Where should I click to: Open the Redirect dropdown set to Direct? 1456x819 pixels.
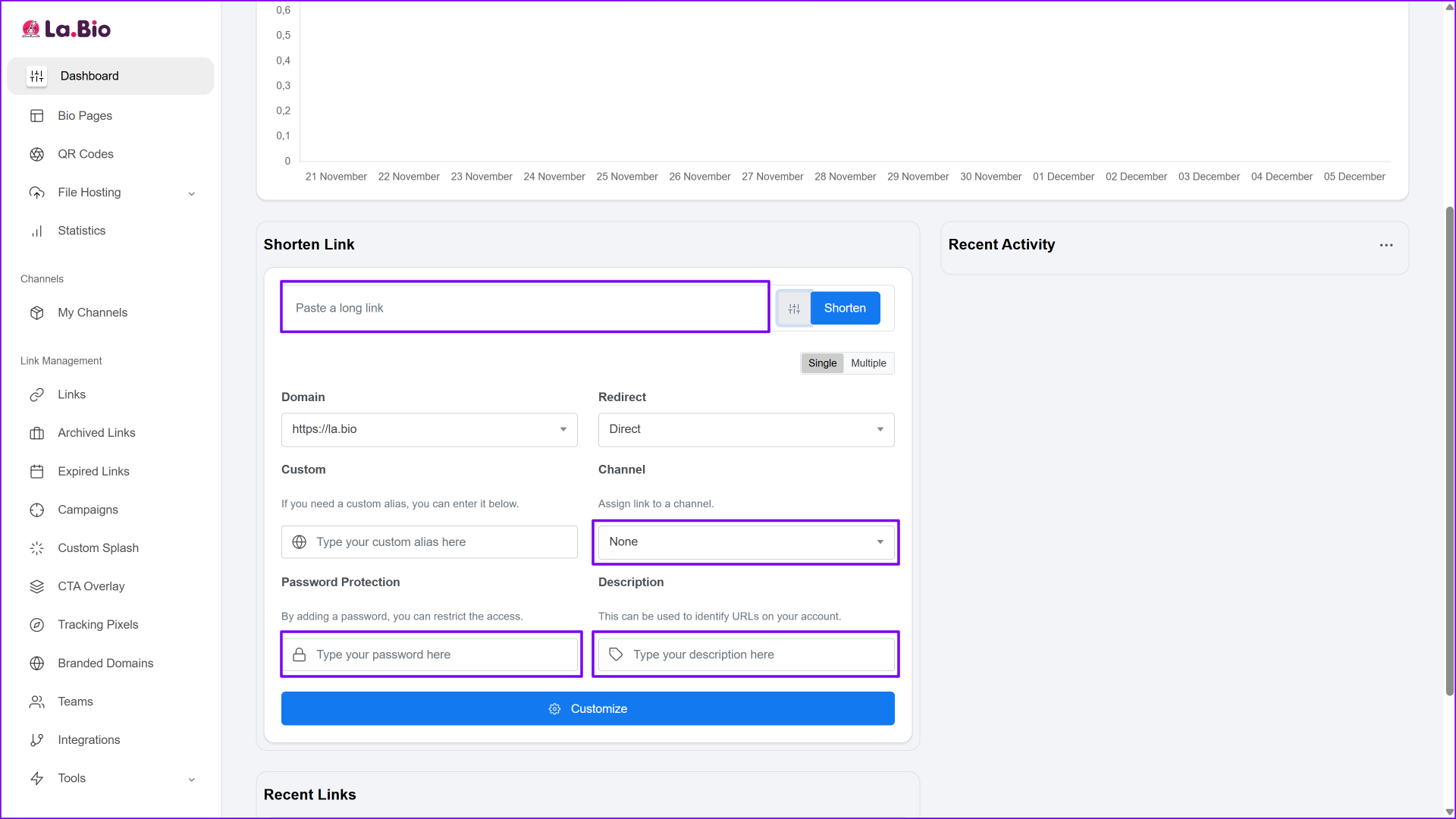coord(746,429)
